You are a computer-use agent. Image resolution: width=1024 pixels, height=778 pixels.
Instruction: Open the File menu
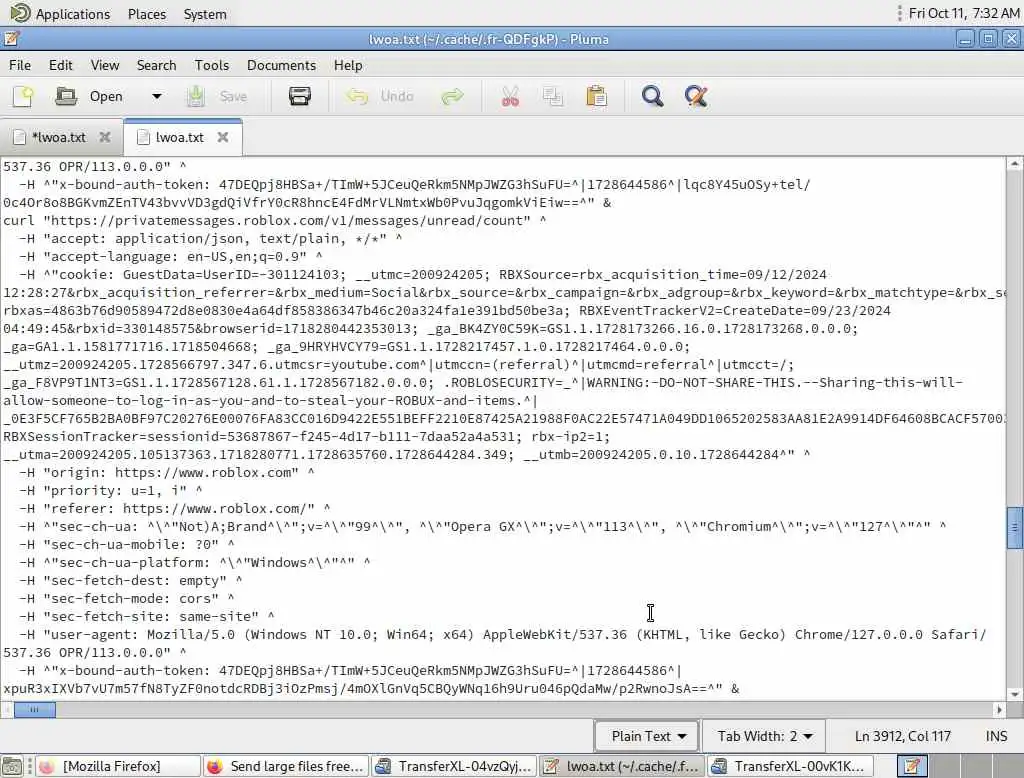[20, 65]
